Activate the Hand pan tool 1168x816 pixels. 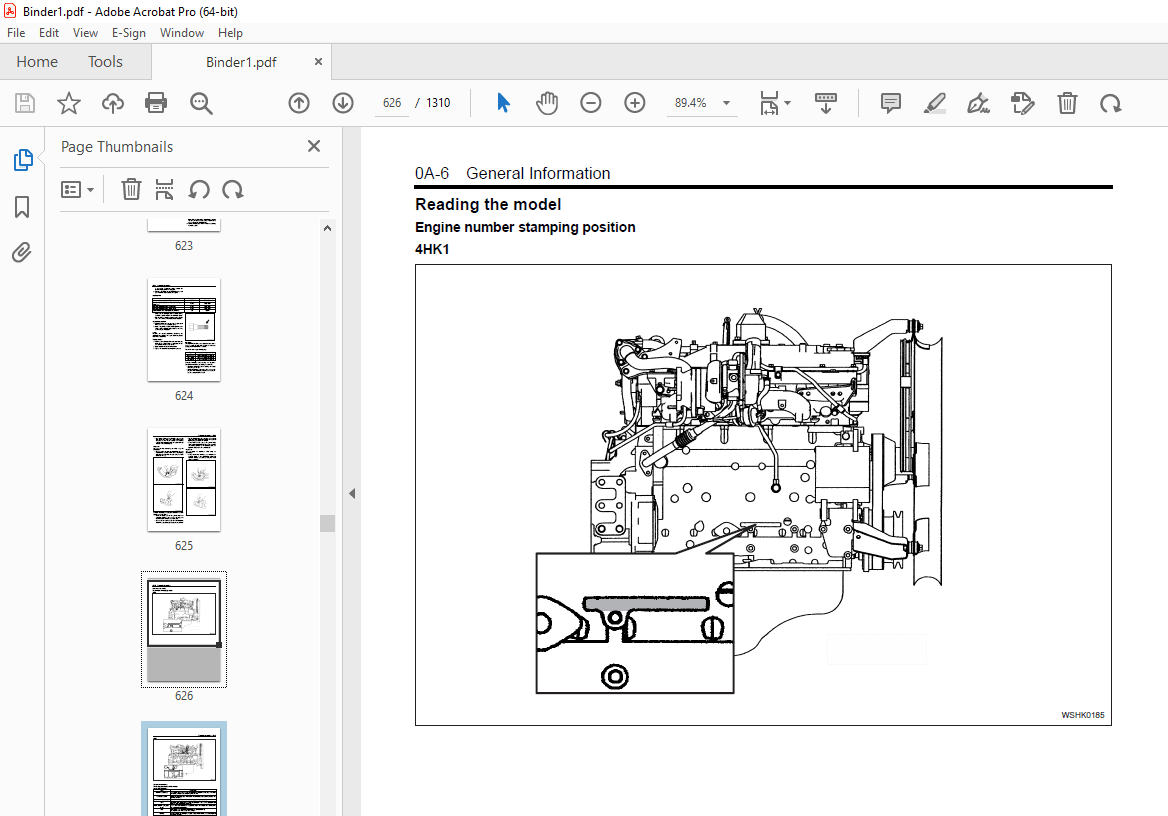547,103
